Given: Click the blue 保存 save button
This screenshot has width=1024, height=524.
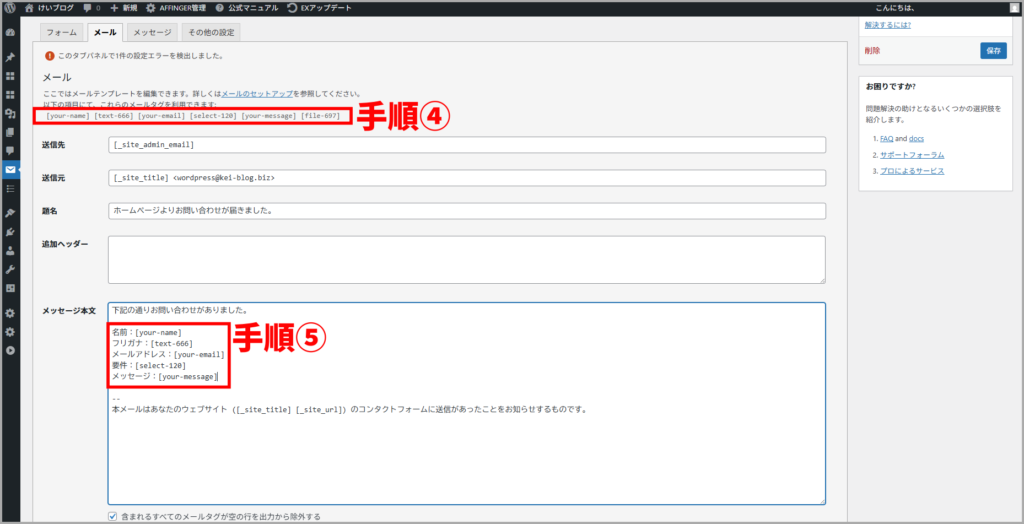Looking at the screenshot, I should click(993, 50).
